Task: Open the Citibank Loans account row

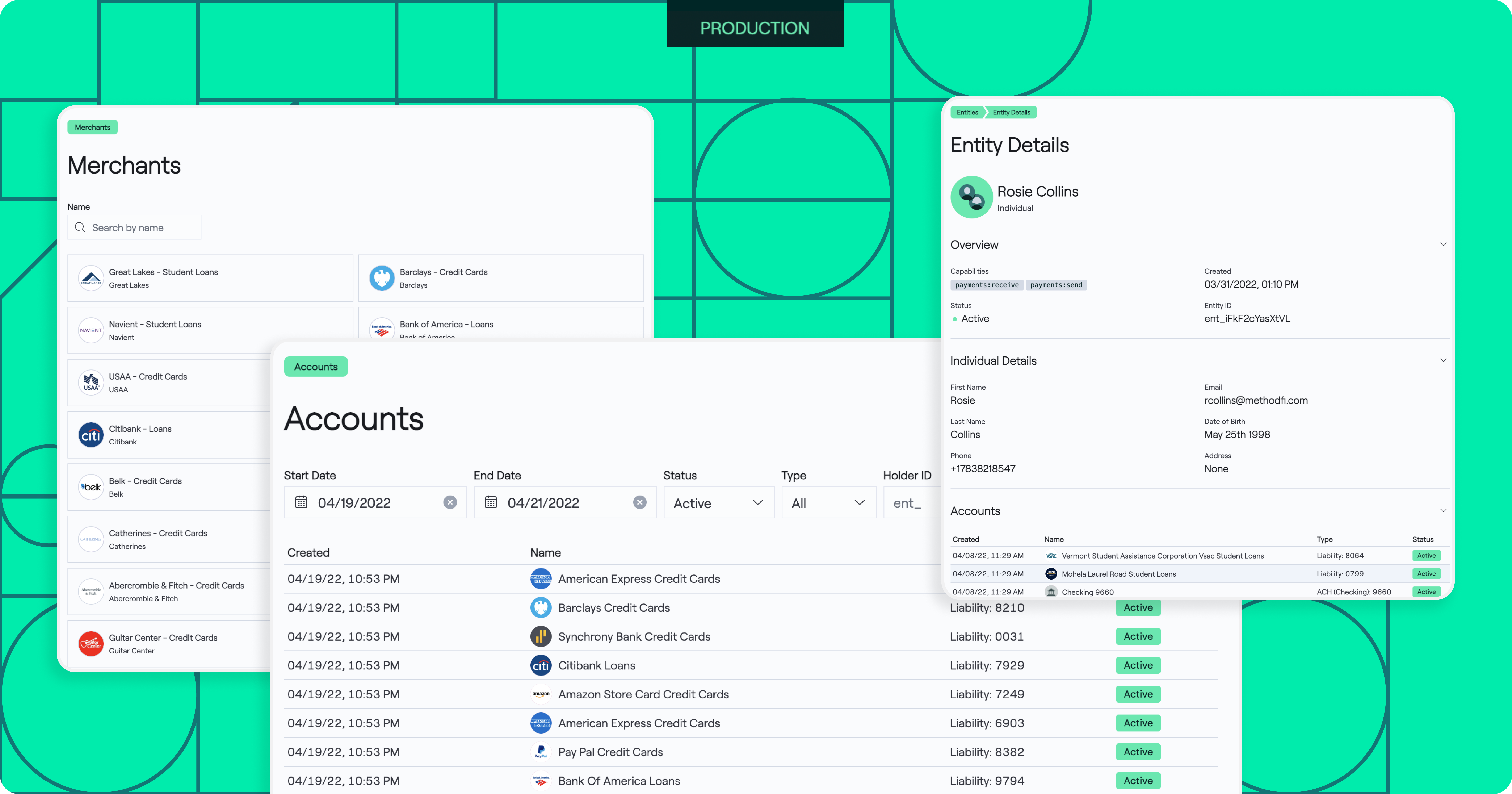Action: [x=596, y=665]
